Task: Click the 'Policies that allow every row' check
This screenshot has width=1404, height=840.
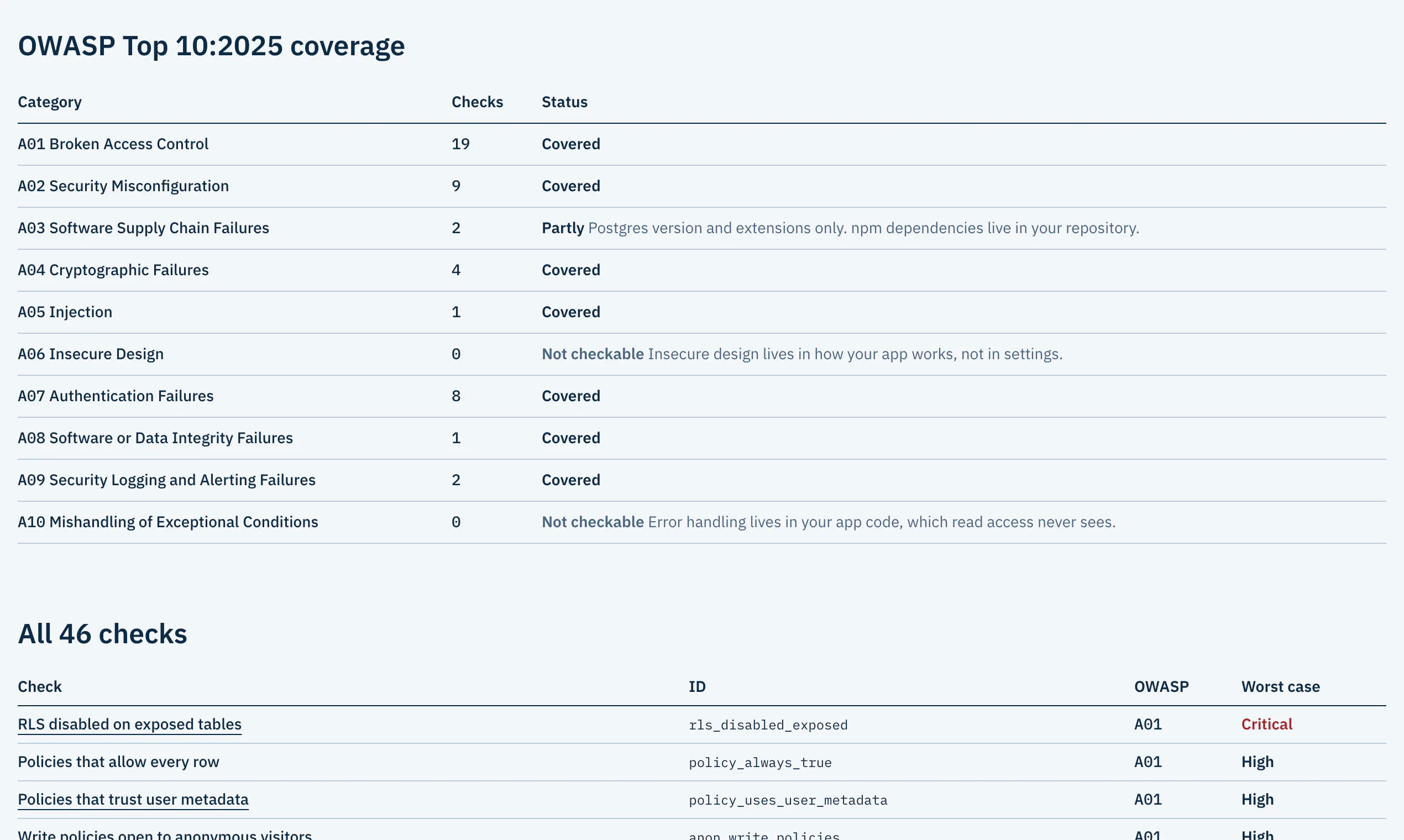Action: coord(118,762)
